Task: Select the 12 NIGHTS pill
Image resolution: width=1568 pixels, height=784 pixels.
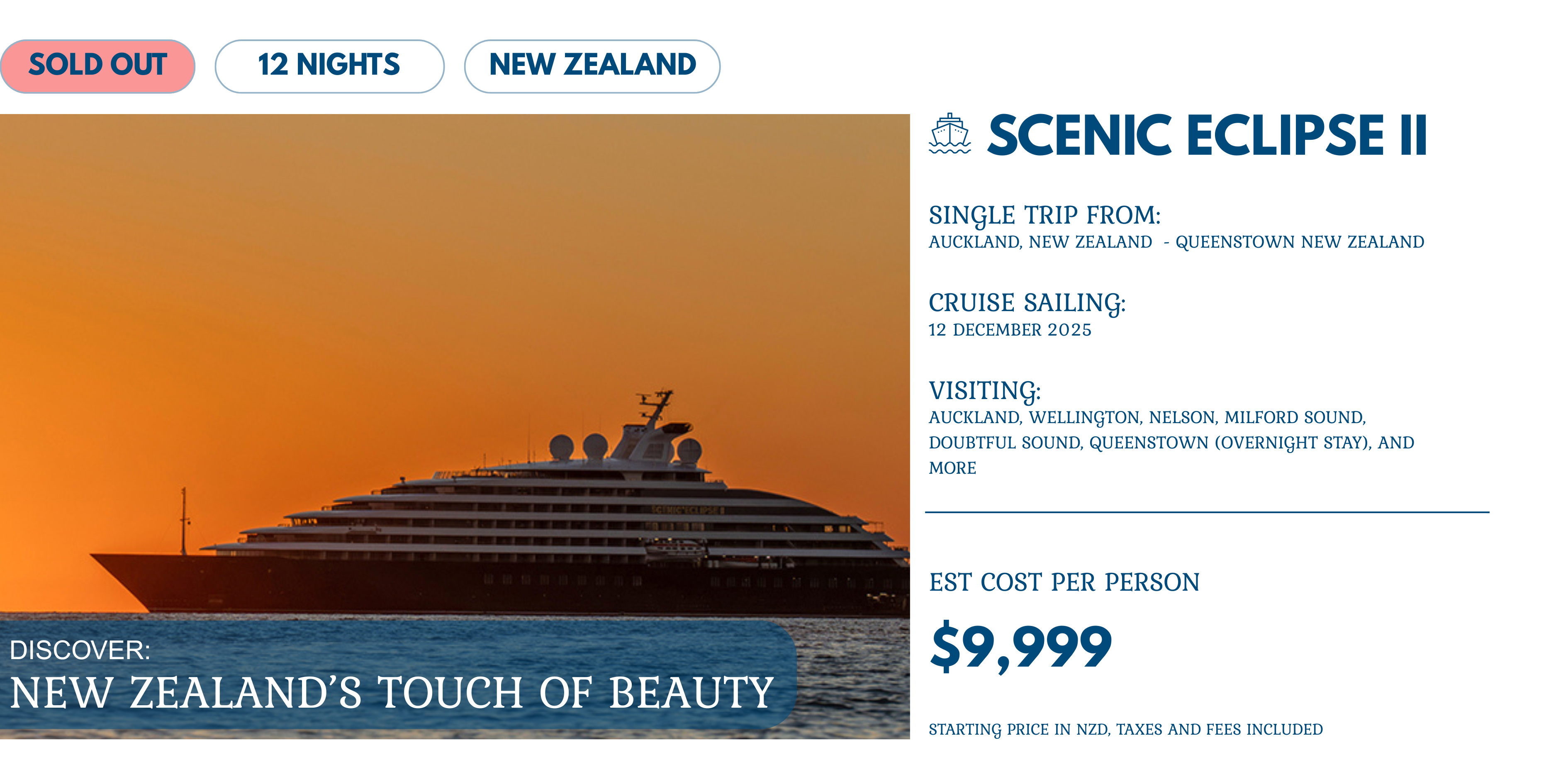Action: point(329,66)
